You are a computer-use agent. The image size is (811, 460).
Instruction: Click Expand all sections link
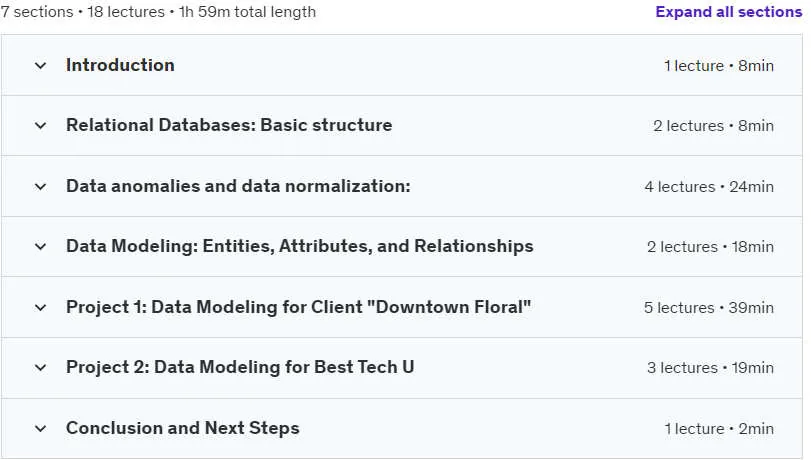tap(728, 12)
